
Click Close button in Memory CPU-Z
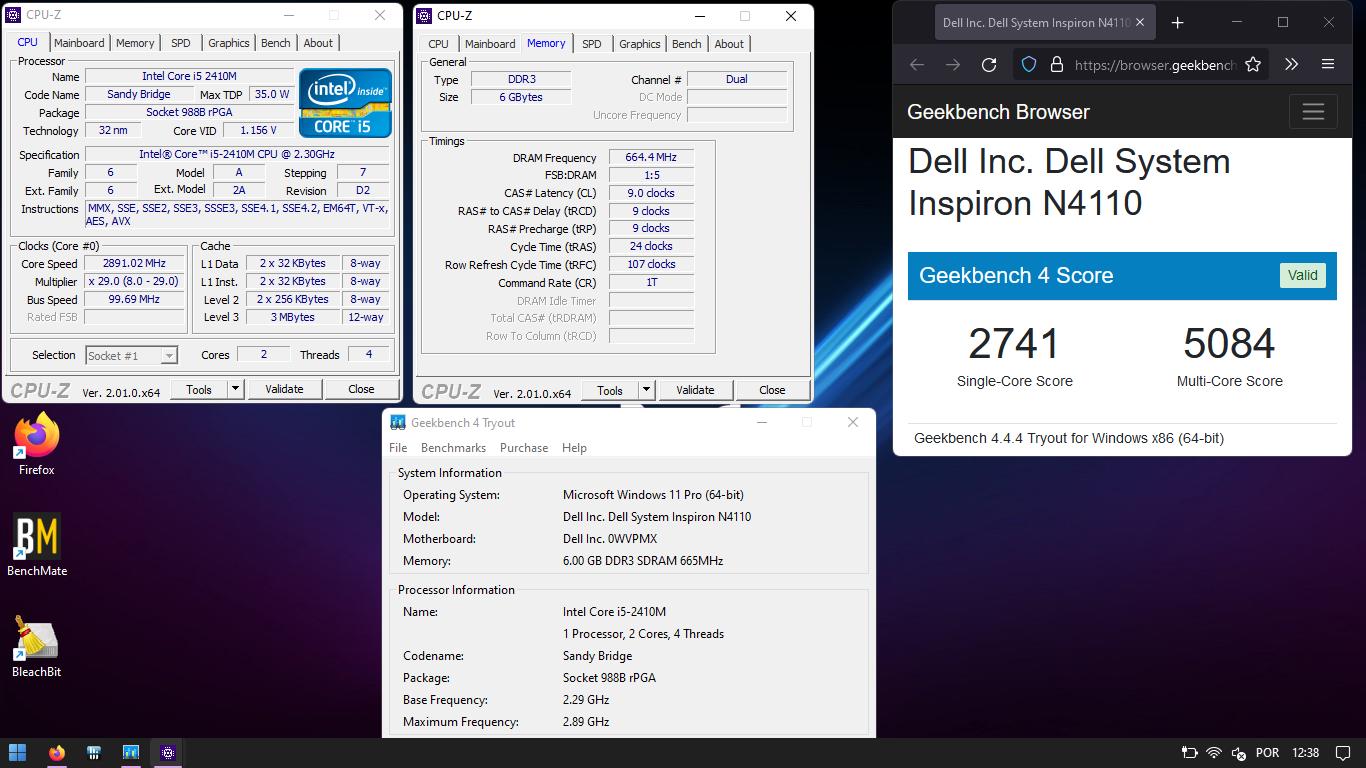(772, 390)
